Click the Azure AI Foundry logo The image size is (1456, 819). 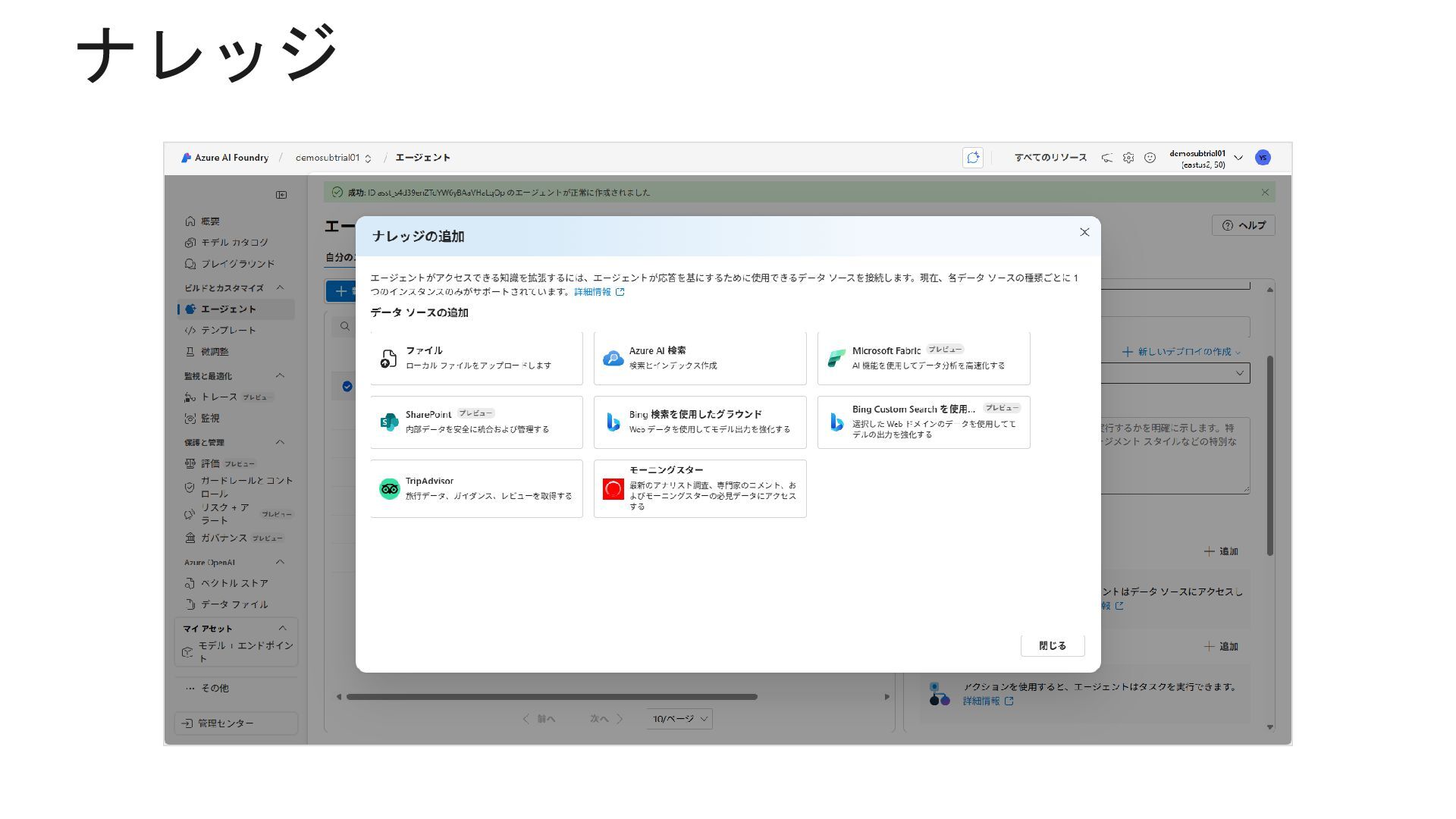tap(224, 158)
